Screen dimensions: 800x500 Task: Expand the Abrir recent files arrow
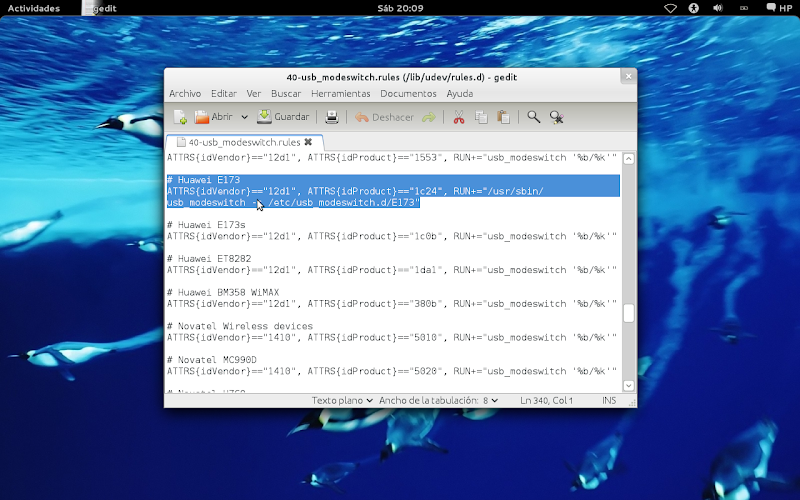coord(244,117)
